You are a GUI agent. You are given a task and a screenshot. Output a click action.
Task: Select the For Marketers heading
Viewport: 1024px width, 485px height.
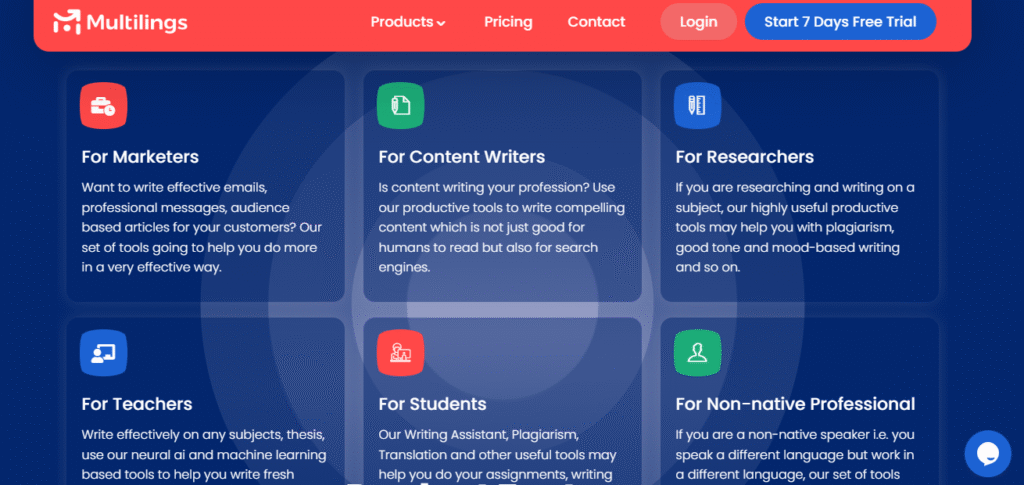(140, 157)
